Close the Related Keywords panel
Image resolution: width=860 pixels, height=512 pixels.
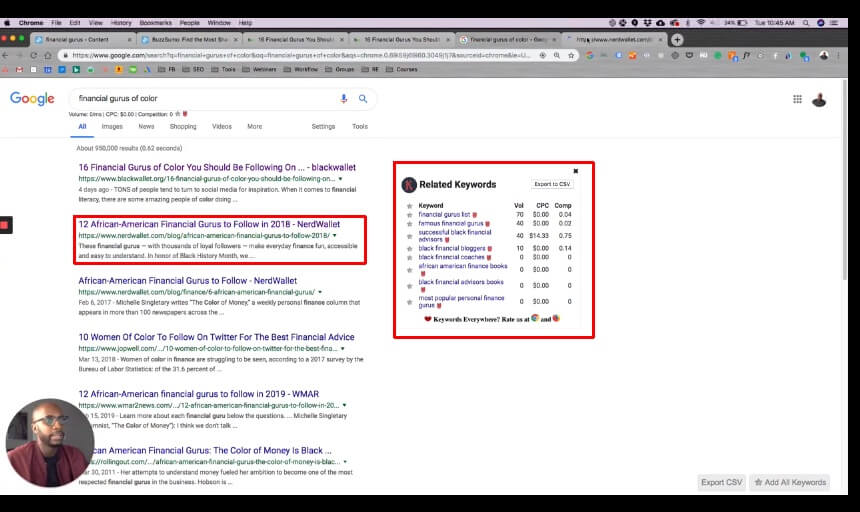(x=575, y=171)
